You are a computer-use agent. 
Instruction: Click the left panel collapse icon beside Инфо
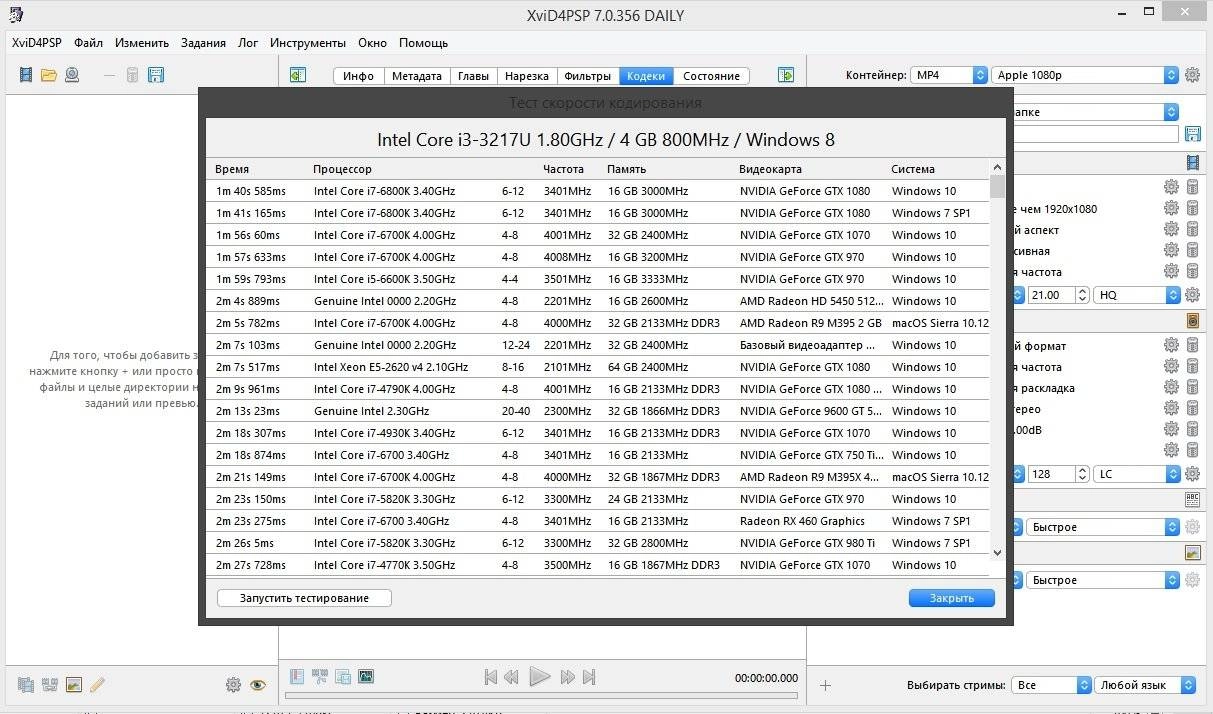pyautogui.click(x=297, y=75)
